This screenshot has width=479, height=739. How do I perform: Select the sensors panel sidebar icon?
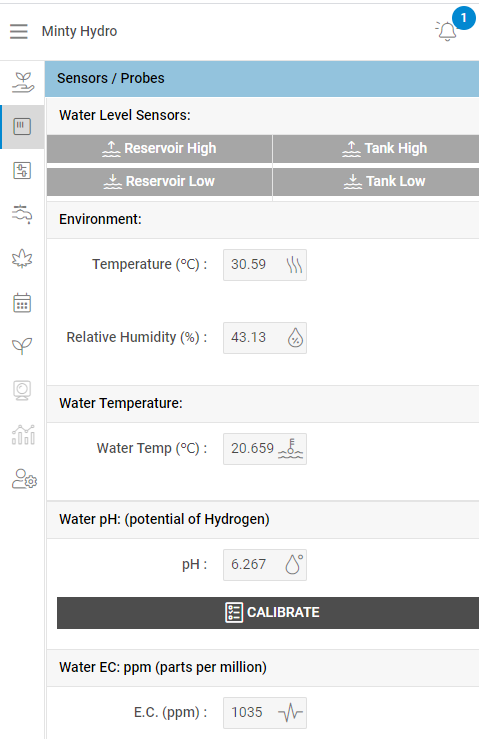pos(22,127)
